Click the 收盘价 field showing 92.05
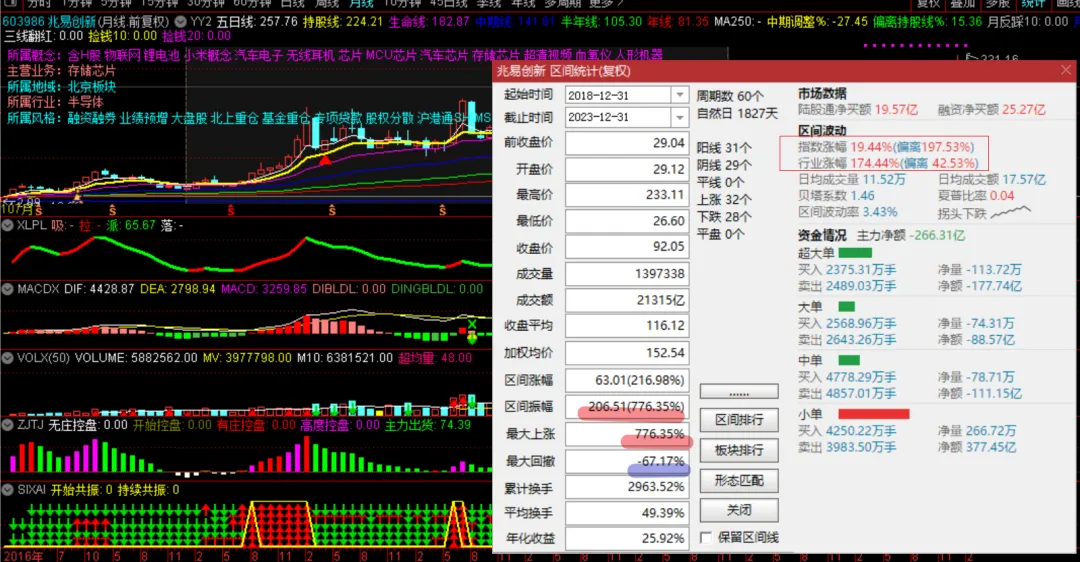The height and width of the screenshot is (562, 1080). [x=627, y=247]
